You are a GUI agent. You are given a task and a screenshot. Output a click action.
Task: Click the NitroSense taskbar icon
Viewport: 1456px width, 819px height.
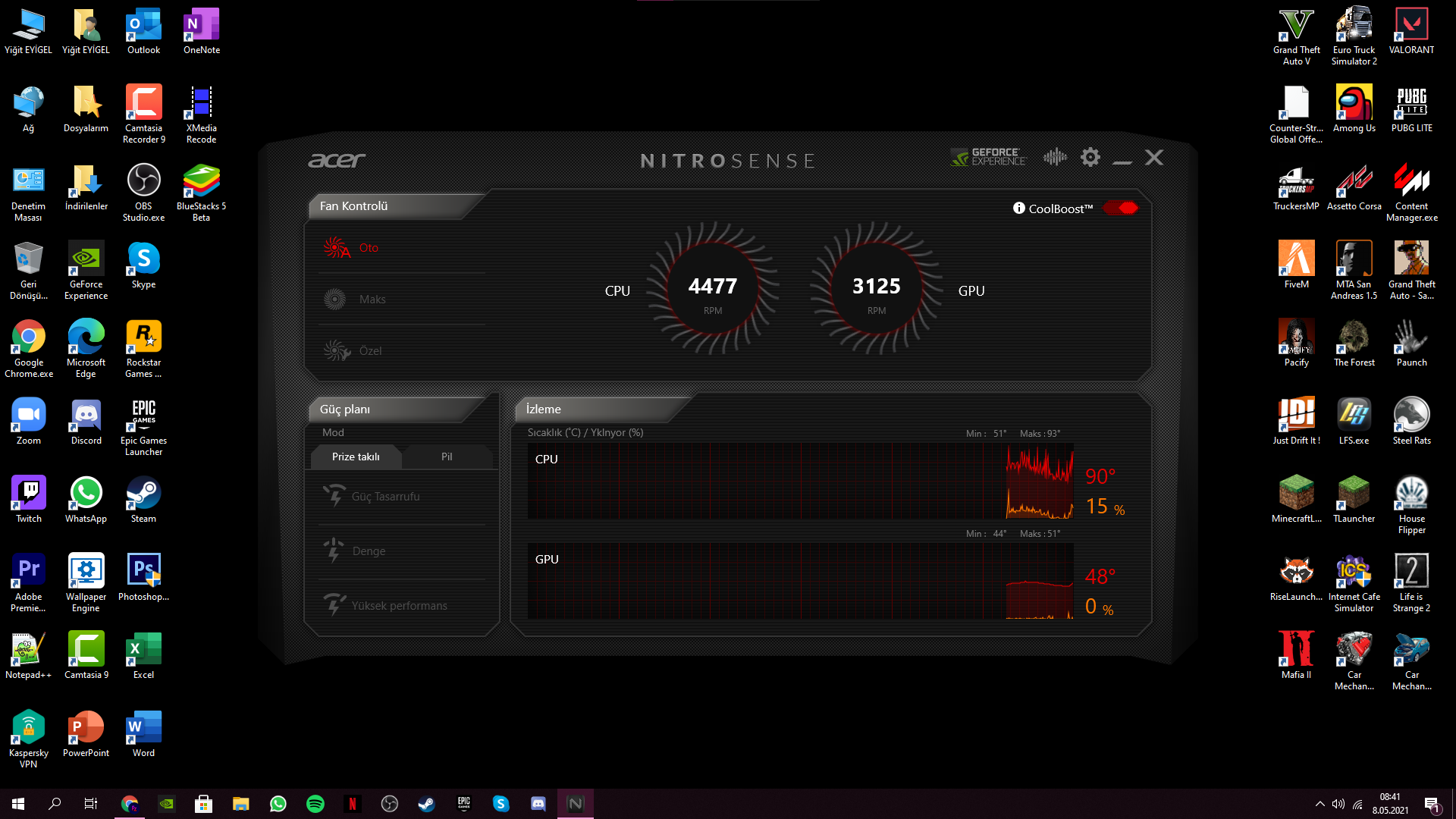click(x=576, y=804)
